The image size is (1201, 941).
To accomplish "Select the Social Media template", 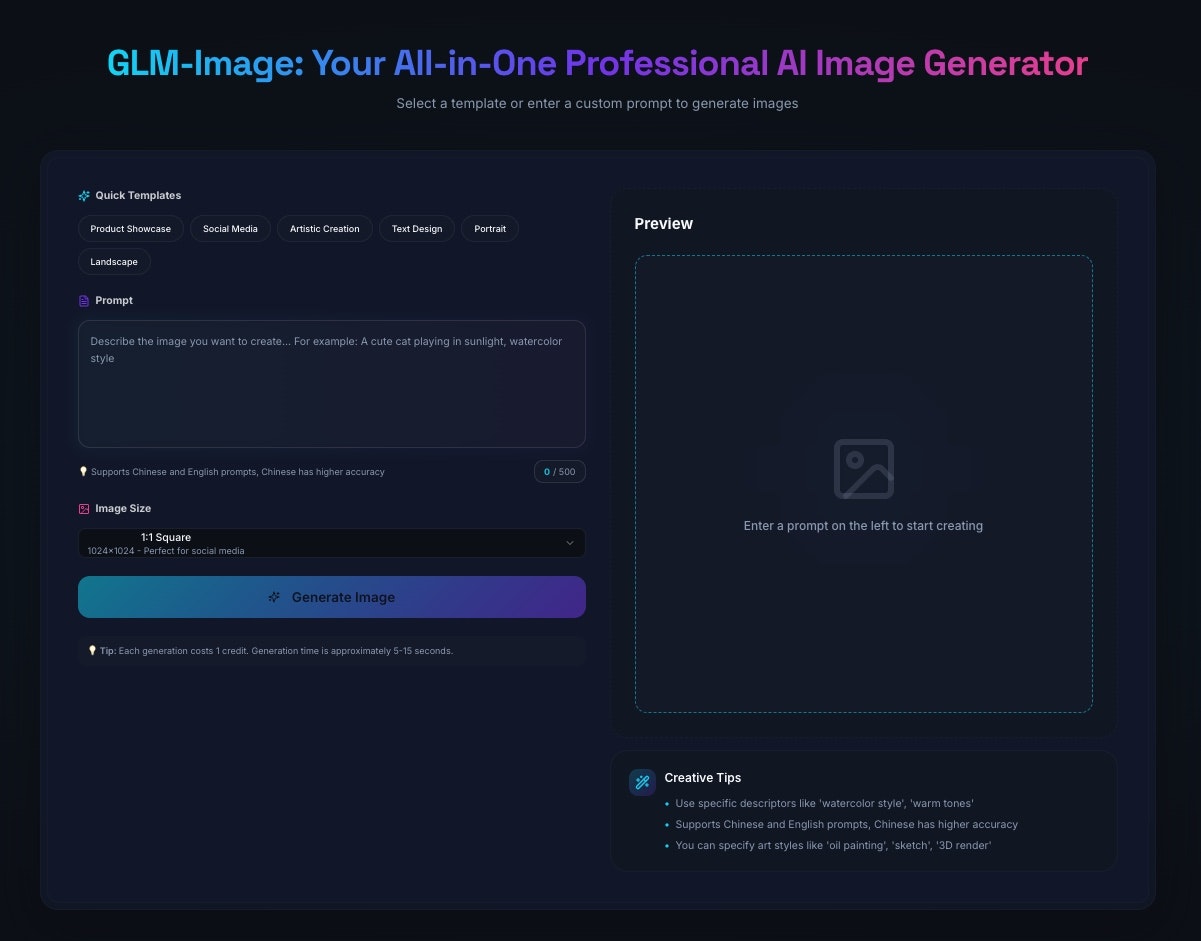I will tap(230, 228).
